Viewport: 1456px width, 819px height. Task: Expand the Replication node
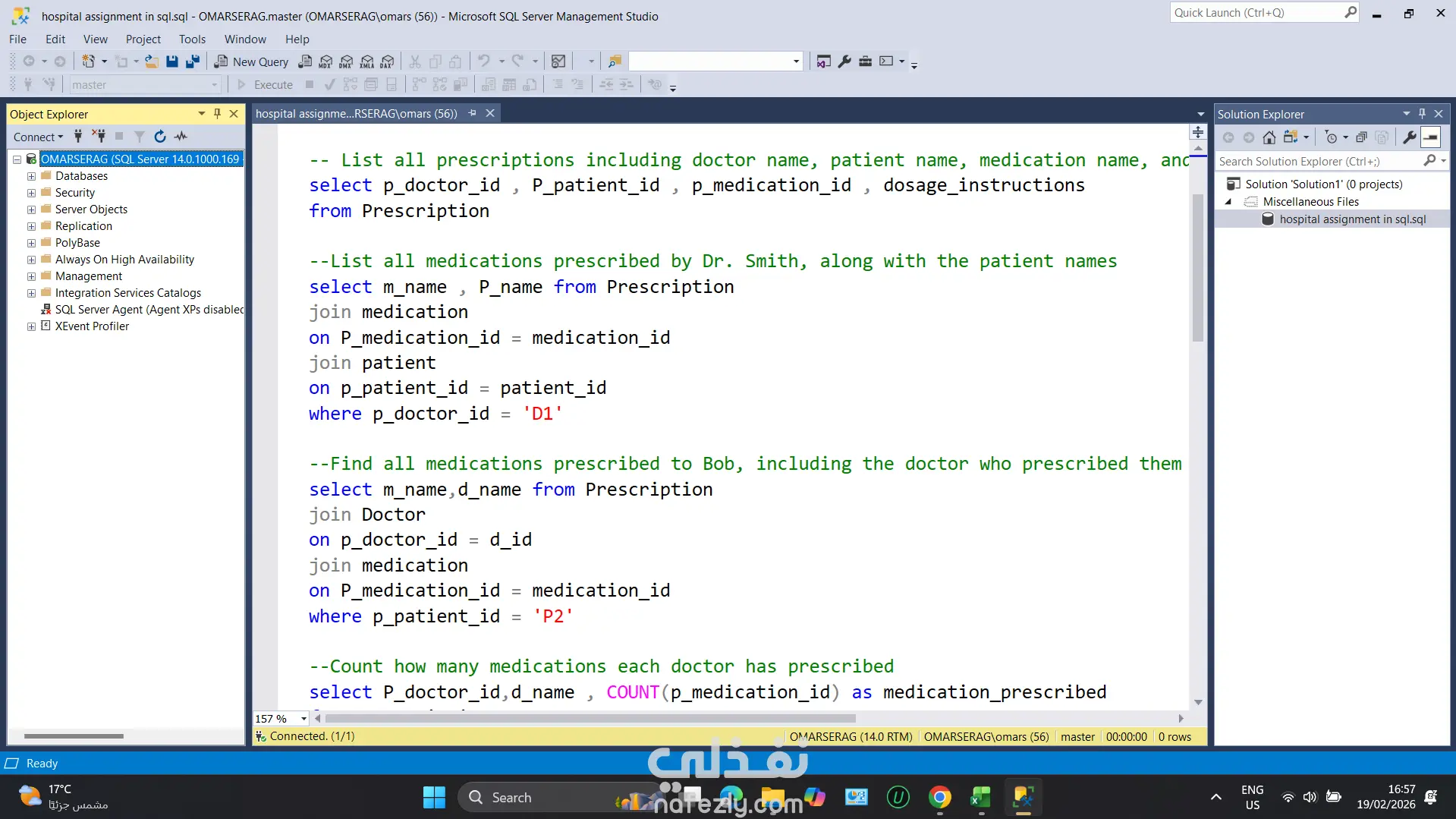(31, 226)
